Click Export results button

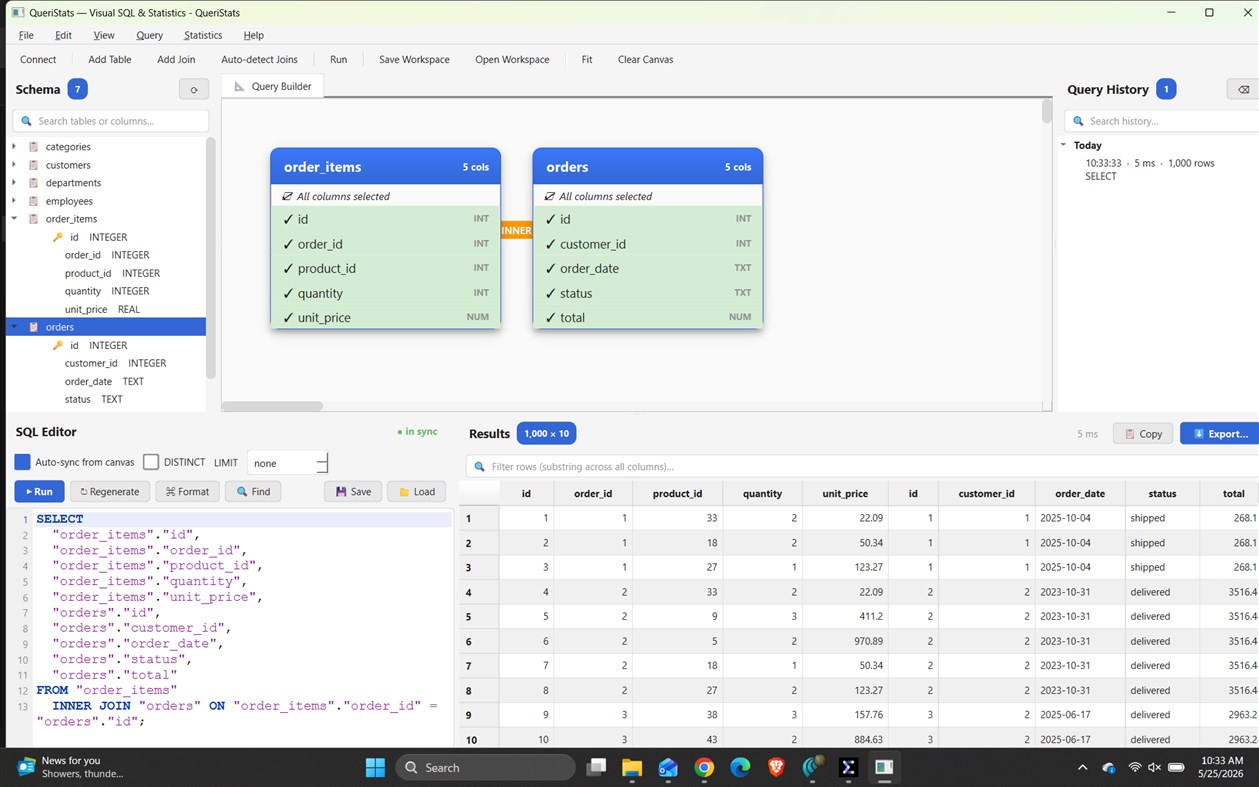coord(1220,434)
